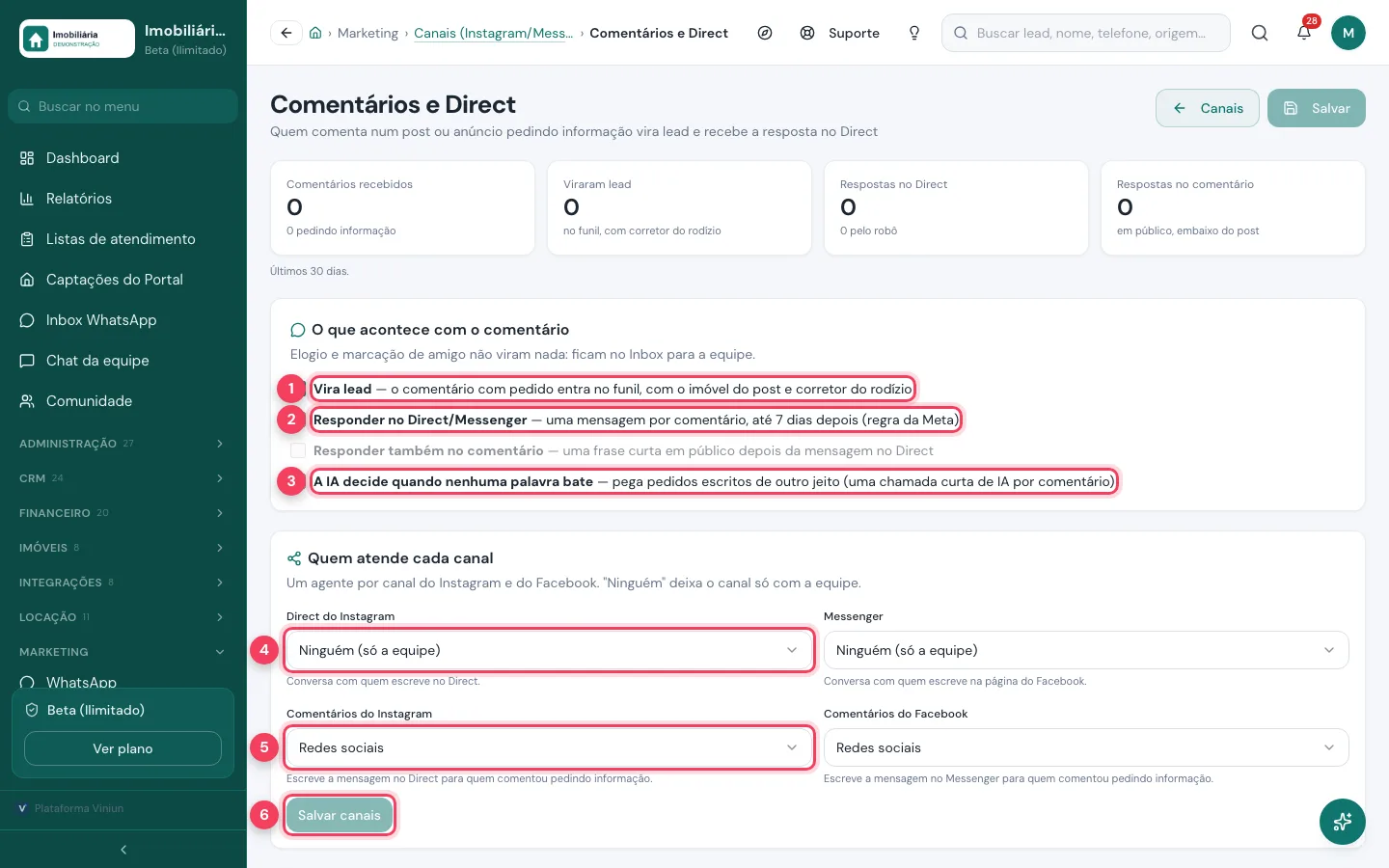This screenshot has height=868, width=1389.
Task: Open the floating AI sparkle assistant
Action: pyautogui.click(x=1343, y=822)
